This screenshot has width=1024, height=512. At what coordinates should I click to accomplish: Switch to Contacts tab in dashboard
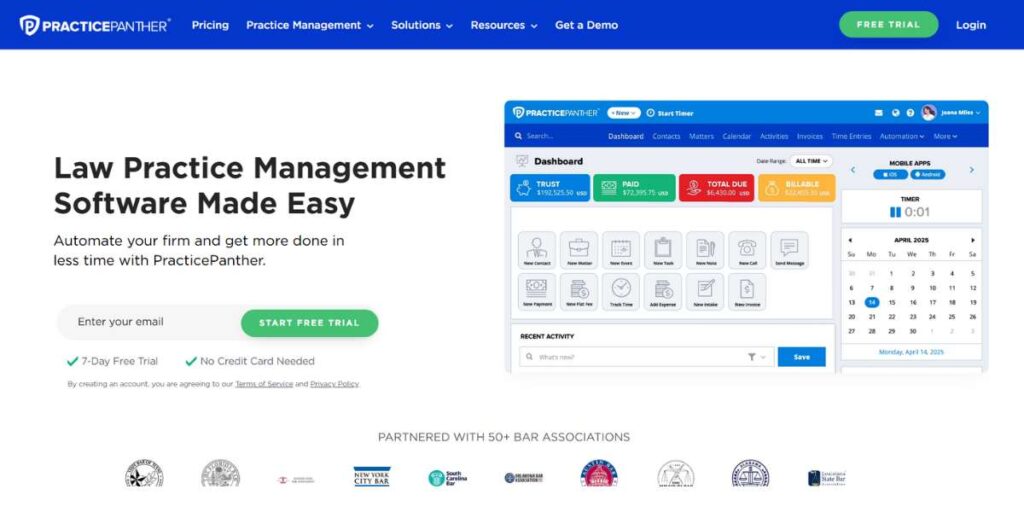666,136
